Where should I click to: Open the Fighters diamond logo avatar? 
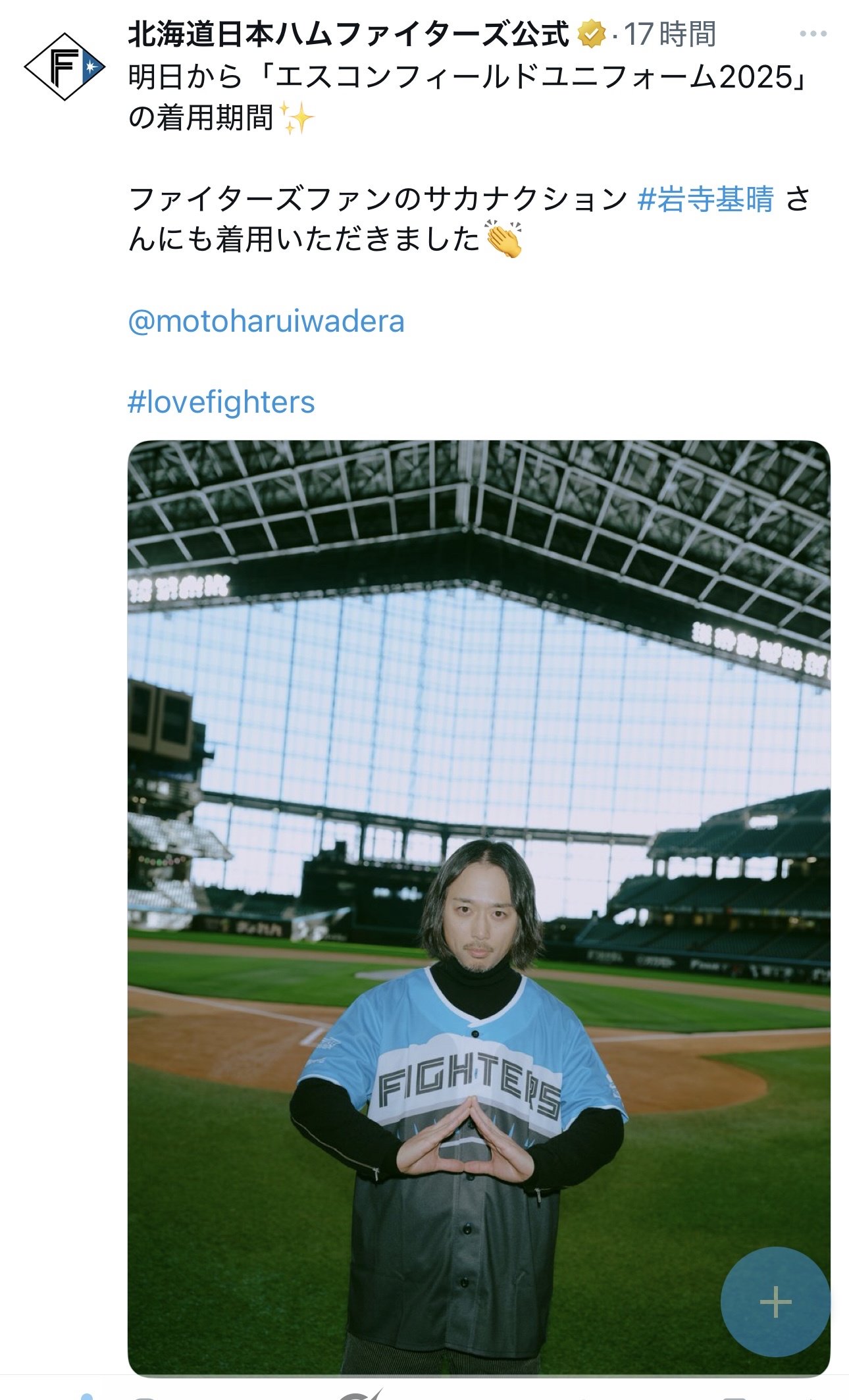pos(64,66)
